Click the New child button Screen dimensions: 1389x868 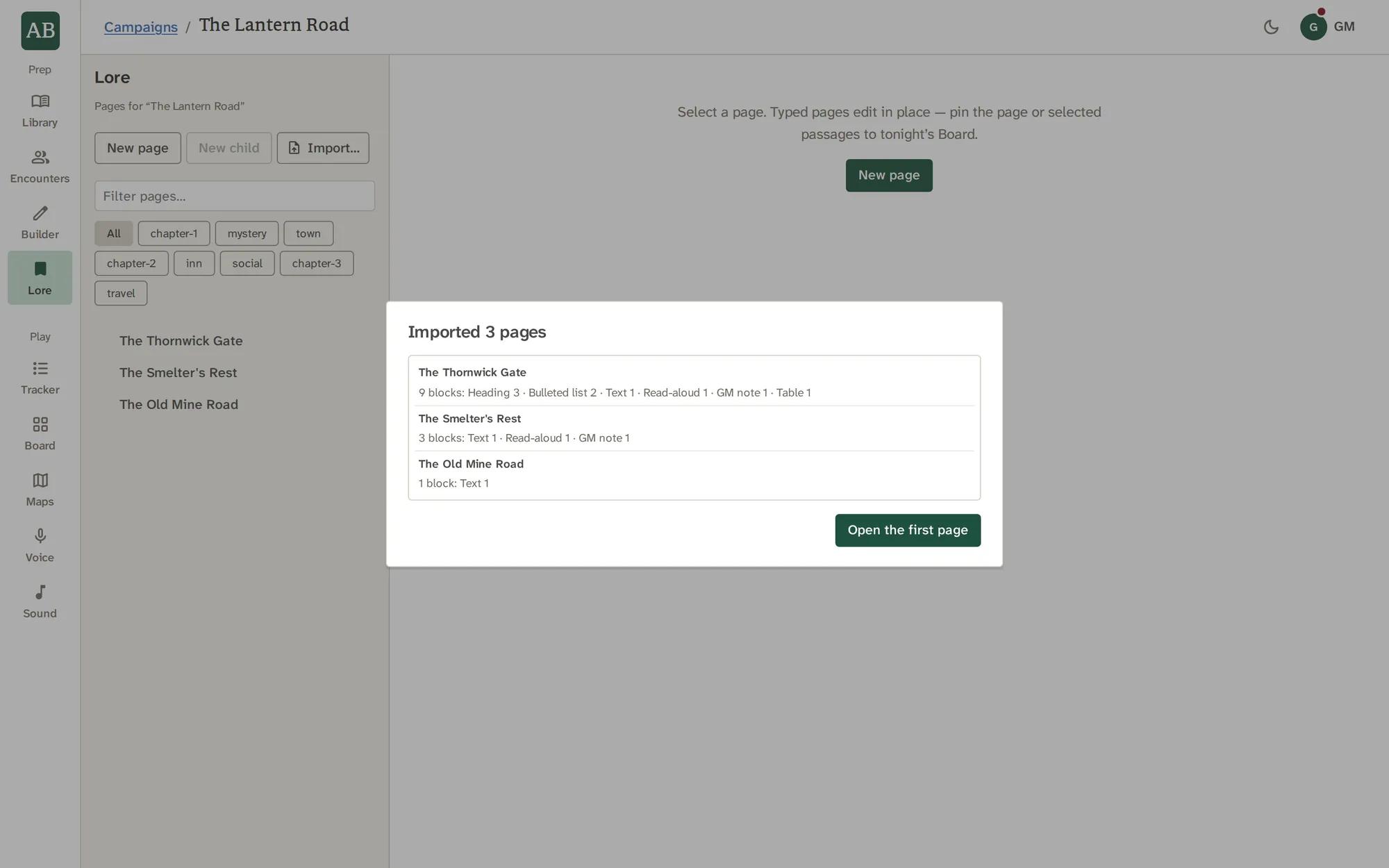click(x=228, y=148)
